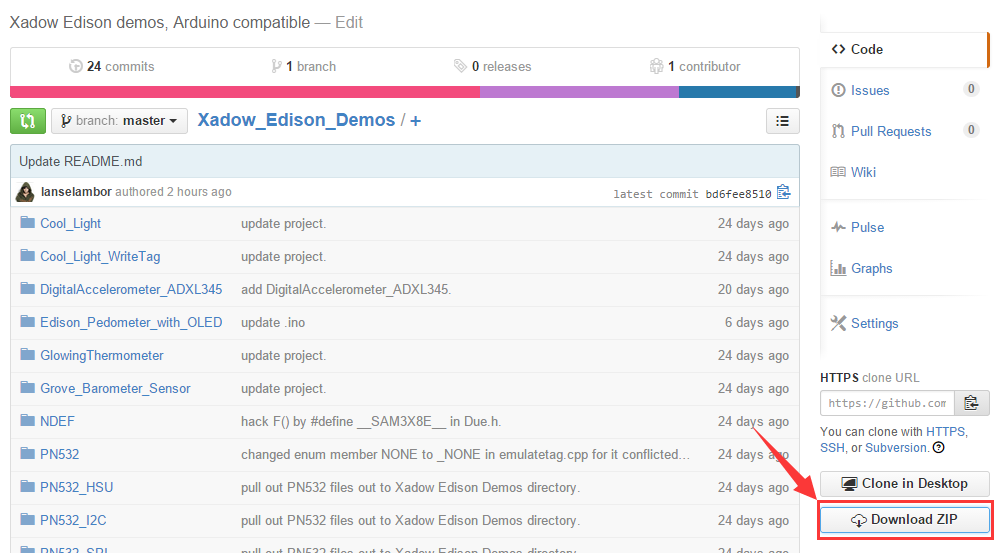This screenshot has height=553, width=1004.
Task: Open the Xadow_Edison_Demos repository root link
Action: [296, 120]
